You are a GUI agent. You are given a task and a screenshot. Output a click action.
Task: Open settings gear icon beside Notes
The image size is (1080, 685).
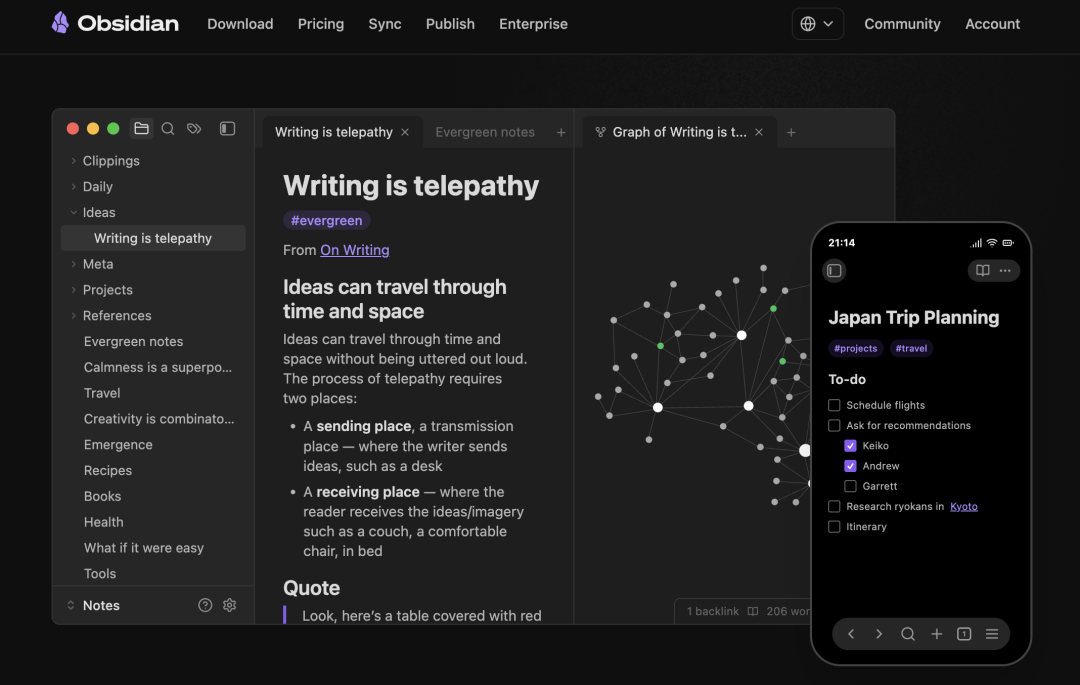coord(229,605)
